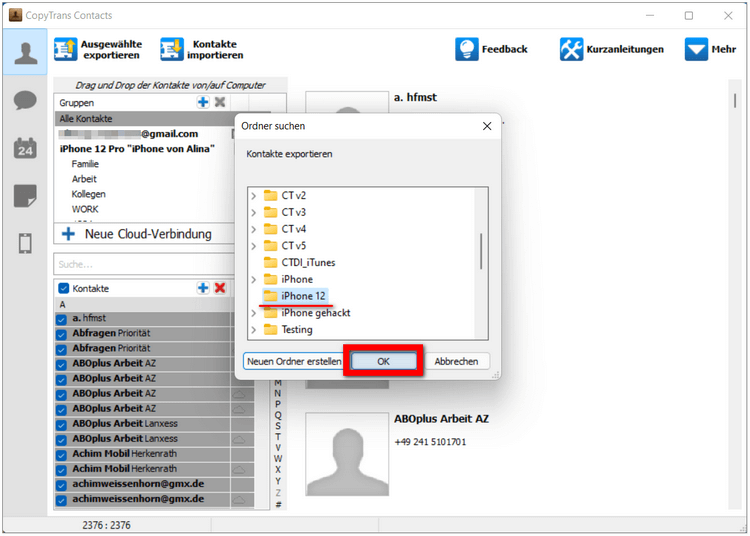
Task: Click Kontakte importieren toolbar button
Action: 202,50
